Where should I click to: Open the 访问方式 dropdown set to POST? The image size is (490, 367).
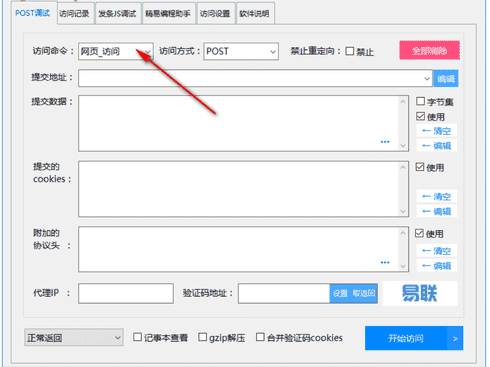click(x=241, y=51)
